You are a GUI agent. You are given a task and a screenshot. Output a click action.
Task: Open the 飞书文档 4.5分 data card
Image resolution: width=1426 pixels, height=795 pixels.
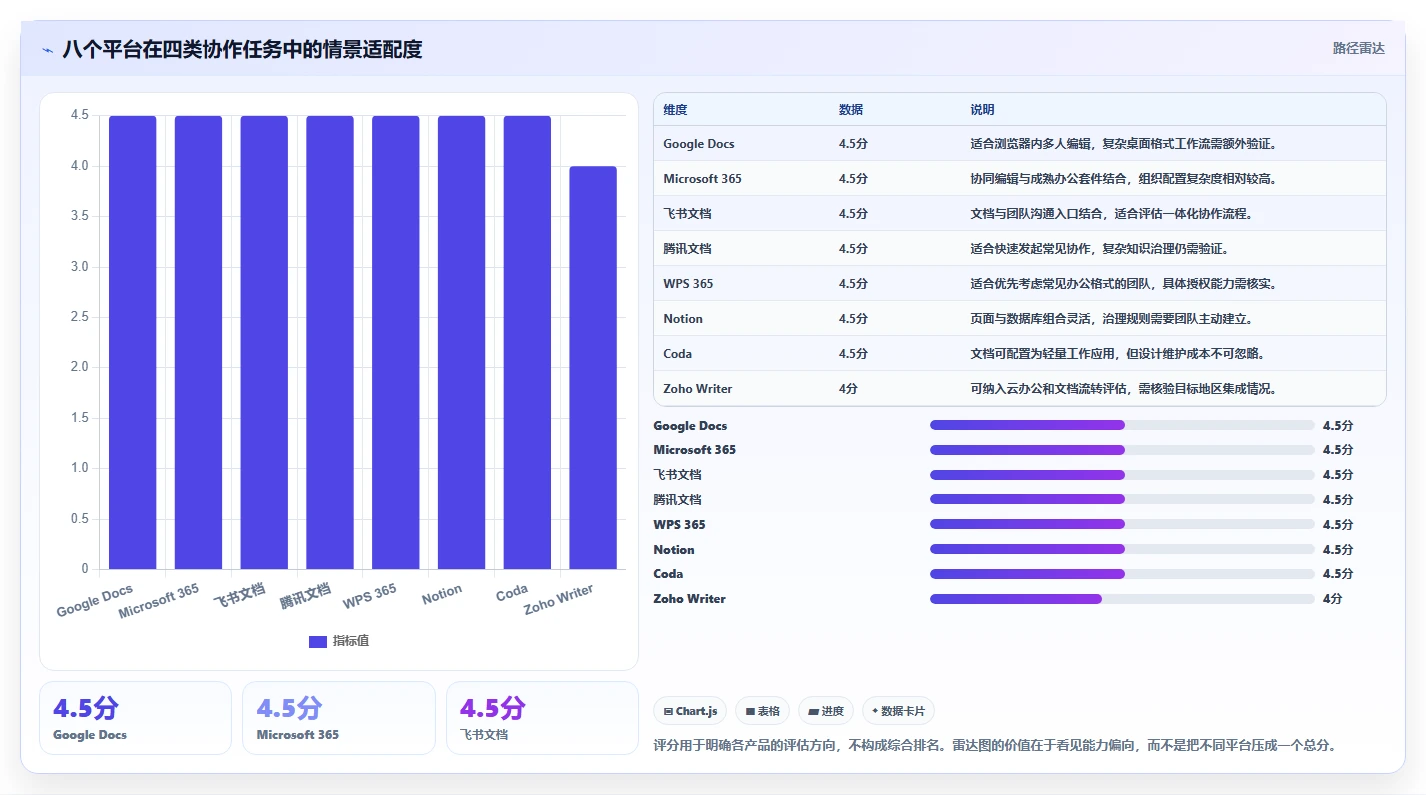[x=542, y=718]
